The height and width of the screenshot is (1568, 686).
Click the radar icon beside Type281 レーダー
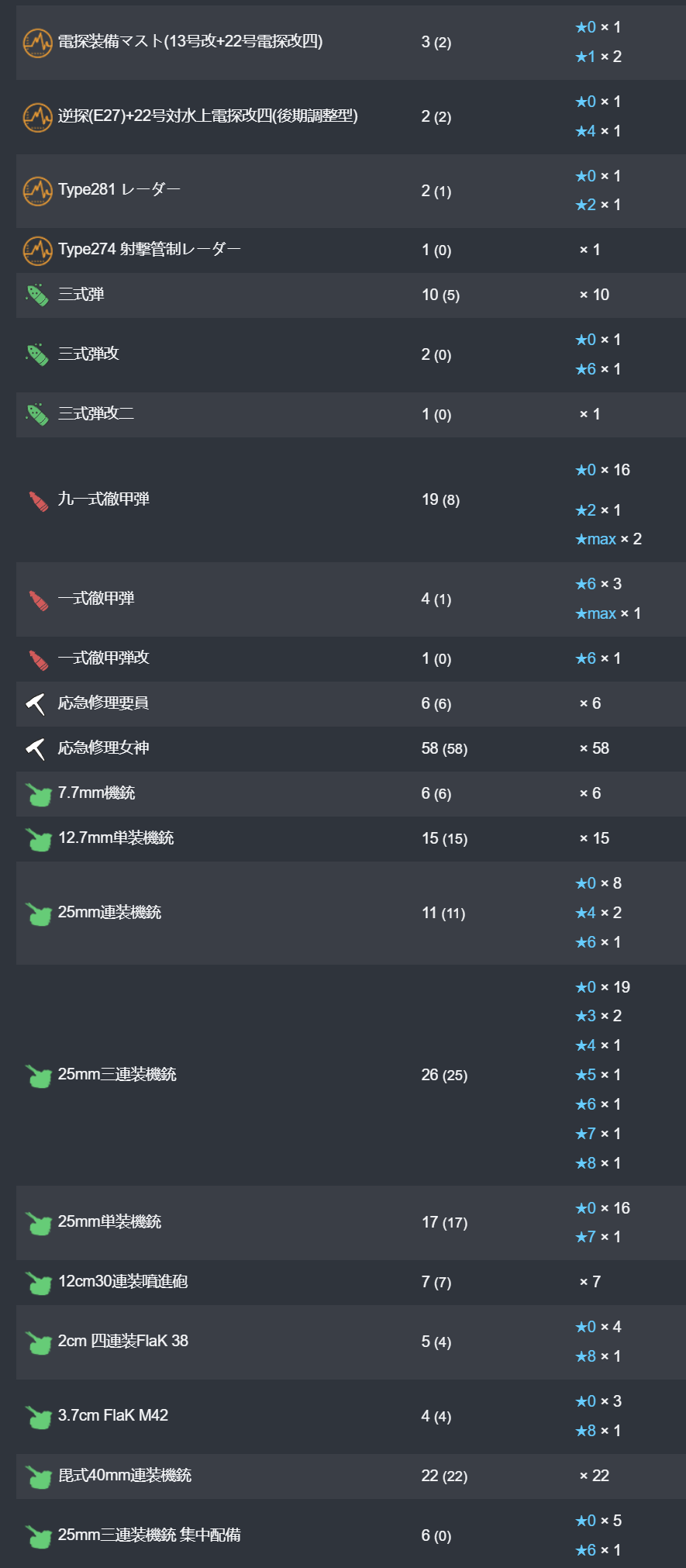(37, 191)
